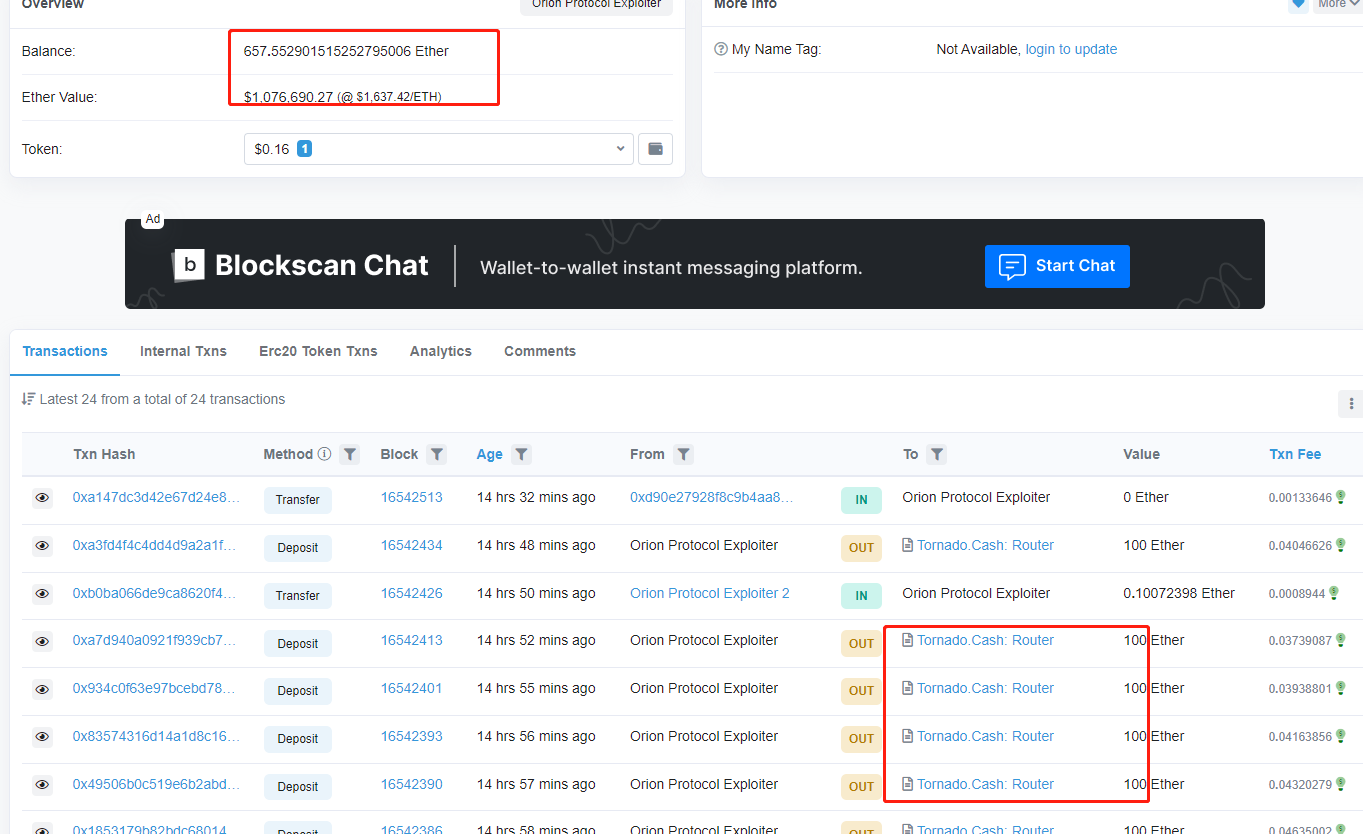Open Orion Protocol Exploiter 2 address link
The width and height of the screenshot is (1363, 834).
tap(710, 593)
